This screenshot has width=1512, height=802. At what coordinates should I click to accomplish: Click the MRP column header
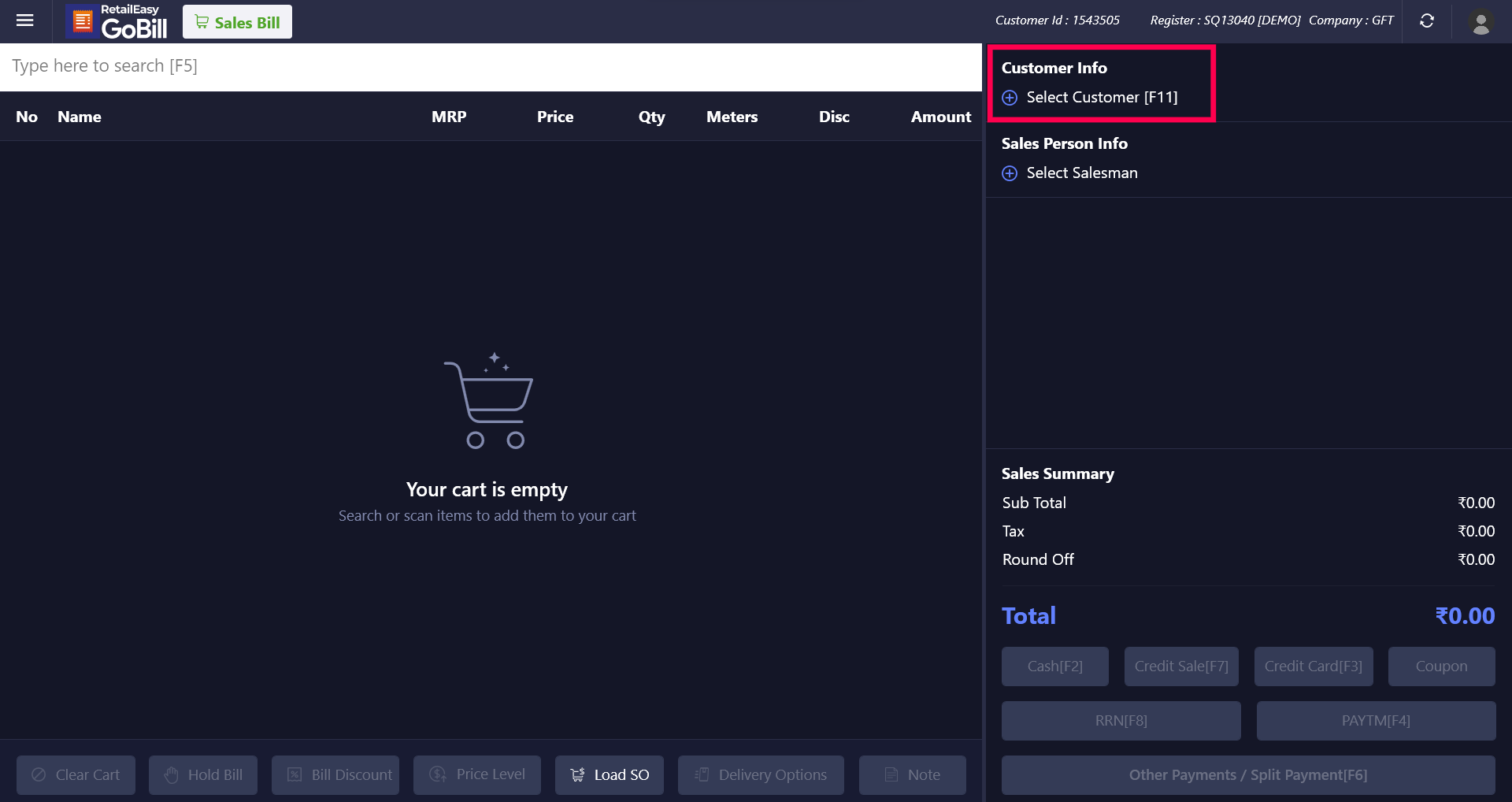[x=449, y=117]
